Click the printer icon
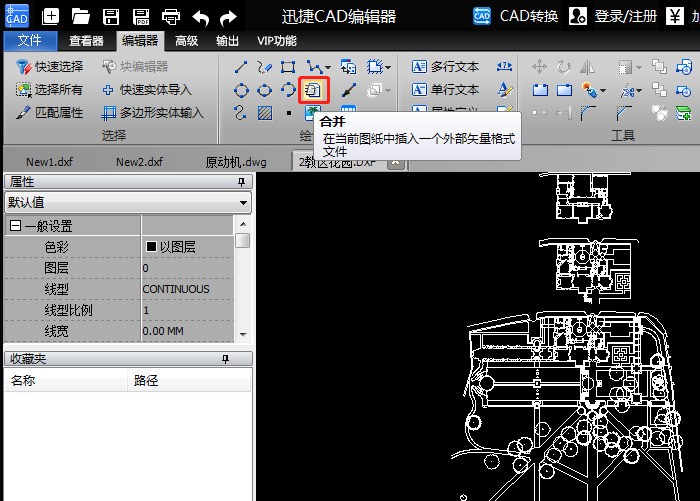700x501 pixels. [171, 17]
